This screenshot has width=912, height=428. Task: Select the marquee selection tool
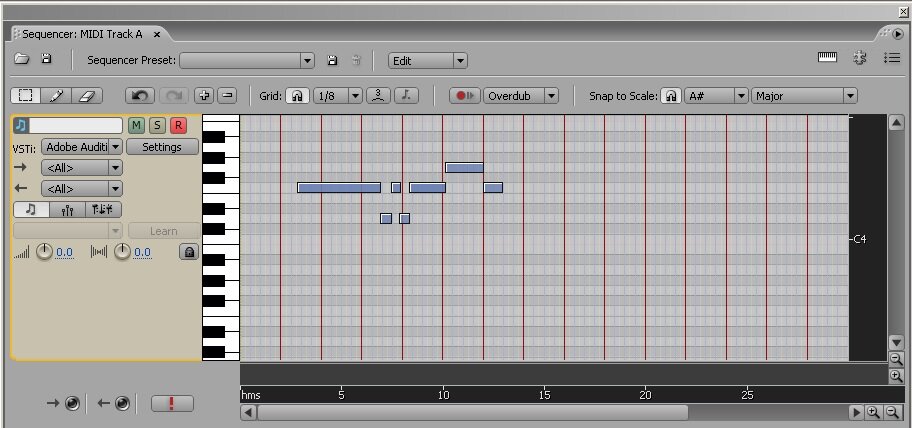pos(25,96)
